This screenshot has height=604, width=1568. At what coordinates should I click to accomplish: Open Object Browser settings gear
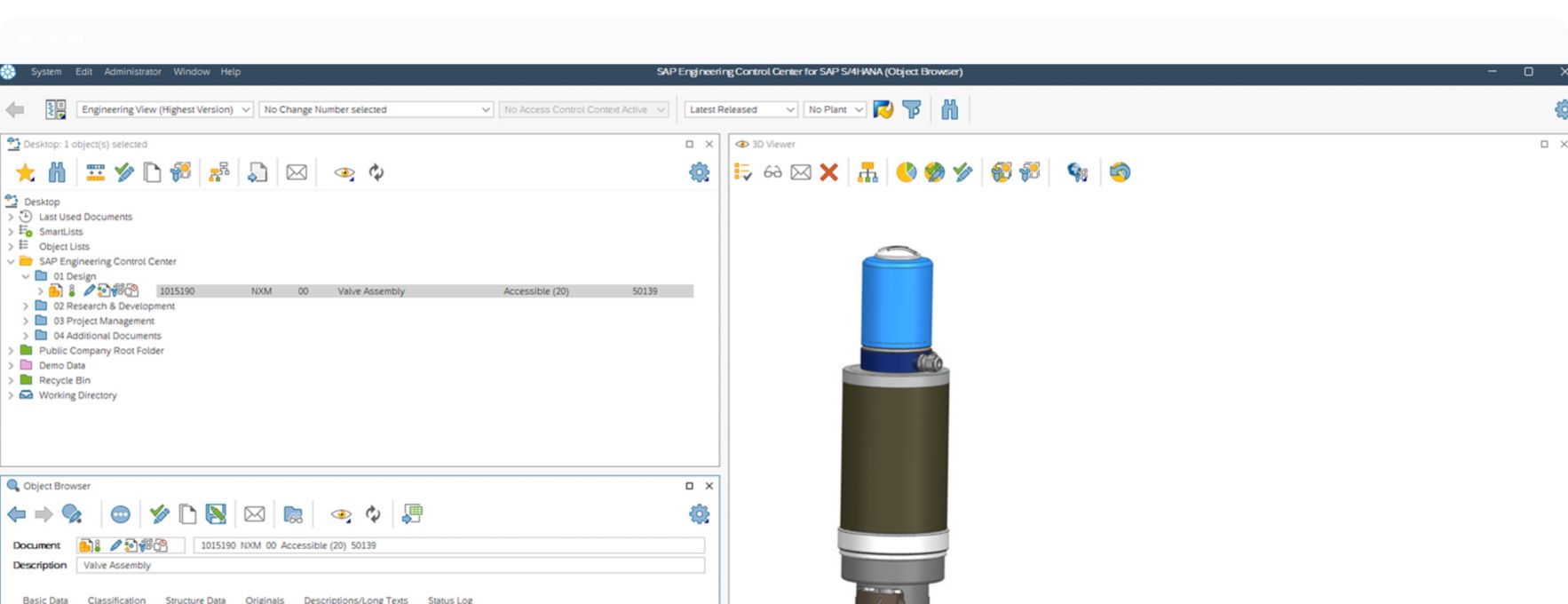(700, 514)
